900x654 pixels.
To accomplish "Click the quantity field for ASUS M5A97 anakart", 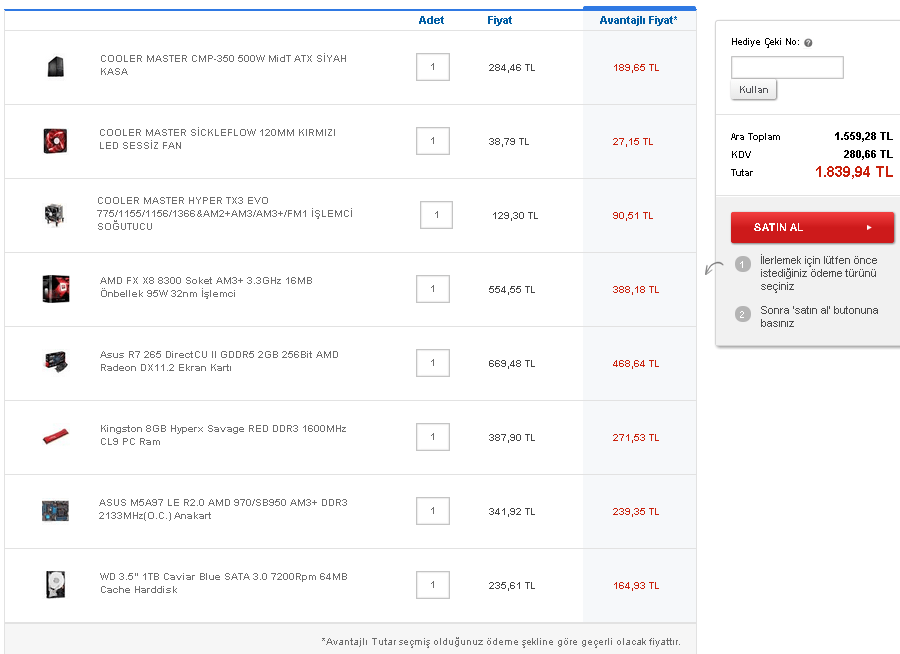I will coord(433,511).
